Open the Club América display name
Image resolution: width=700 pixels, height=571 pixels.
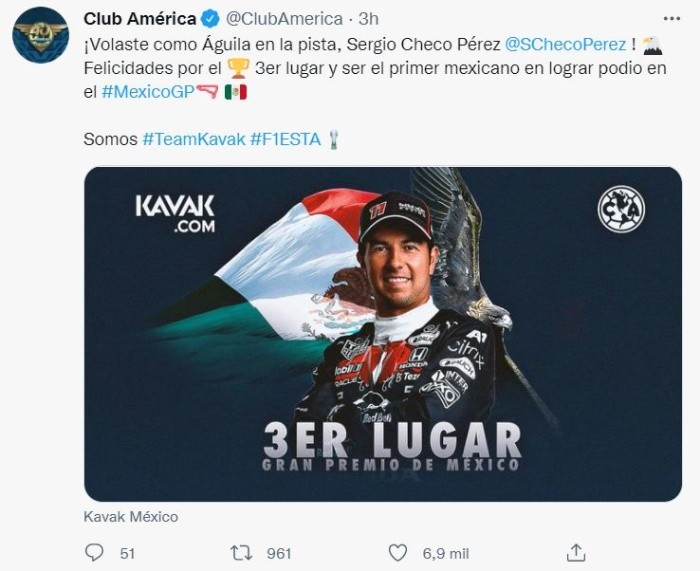[140, 19]
